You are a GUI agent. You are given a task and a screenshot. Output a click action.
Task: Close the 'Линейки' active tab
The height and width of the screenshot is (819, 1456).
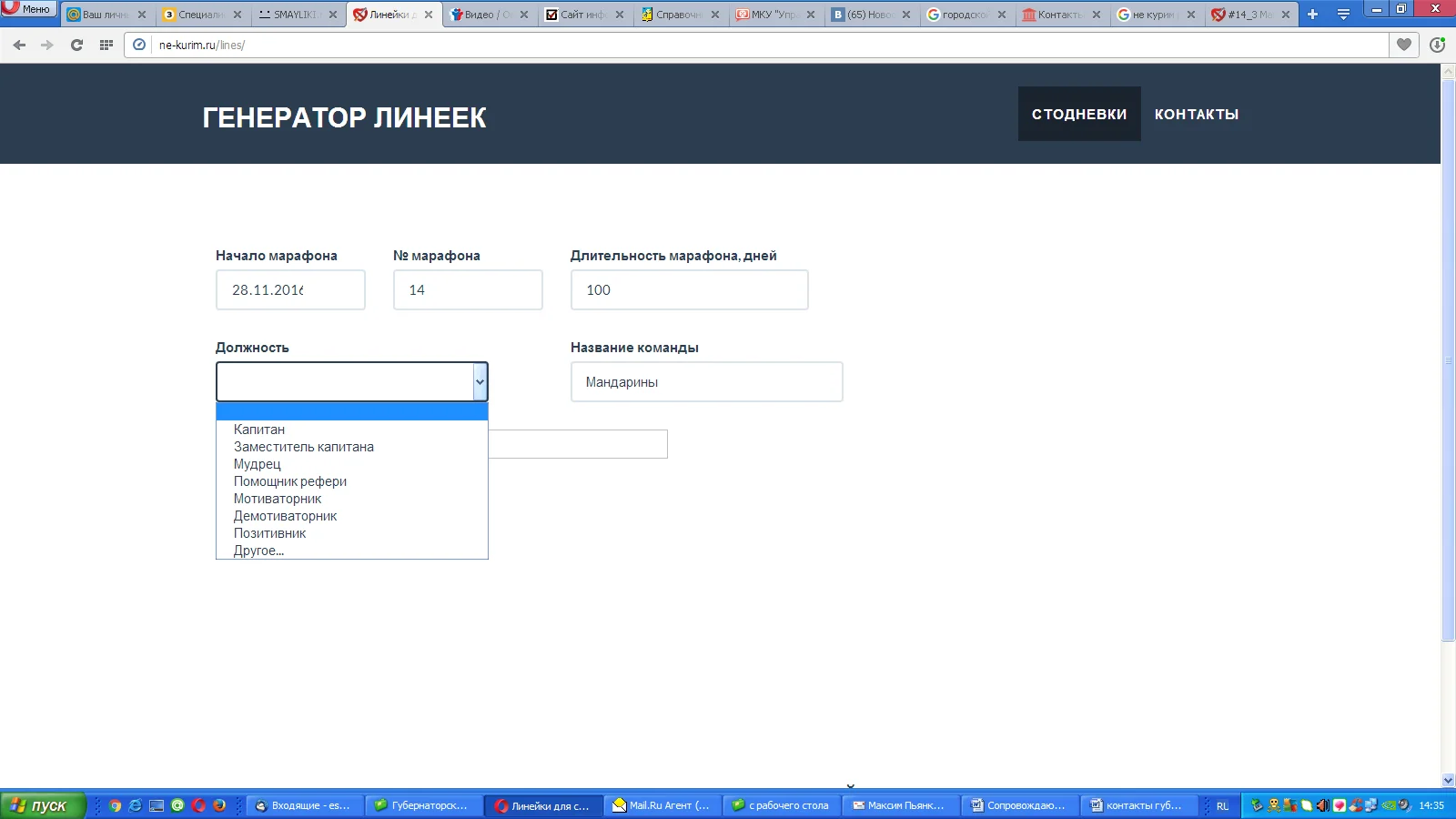click(x=429, y=15)
